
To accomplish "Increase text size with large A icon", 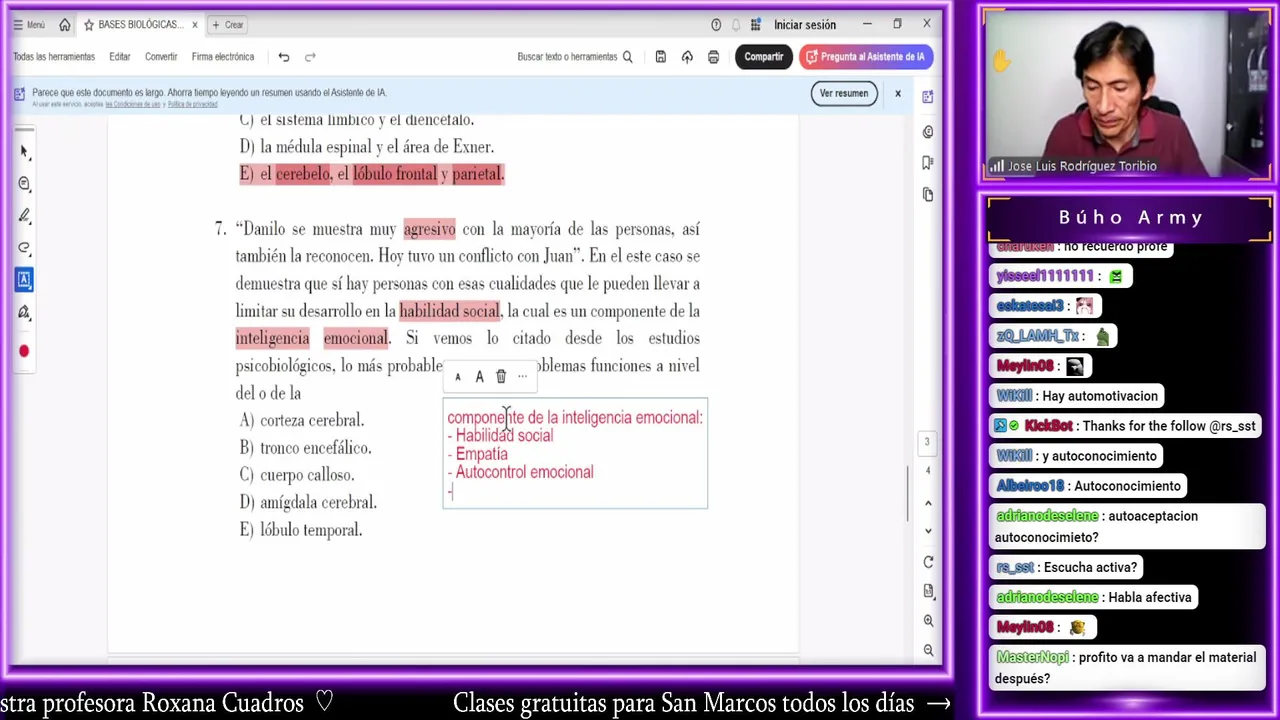I will pyautogui.click(x=479, y=377).
